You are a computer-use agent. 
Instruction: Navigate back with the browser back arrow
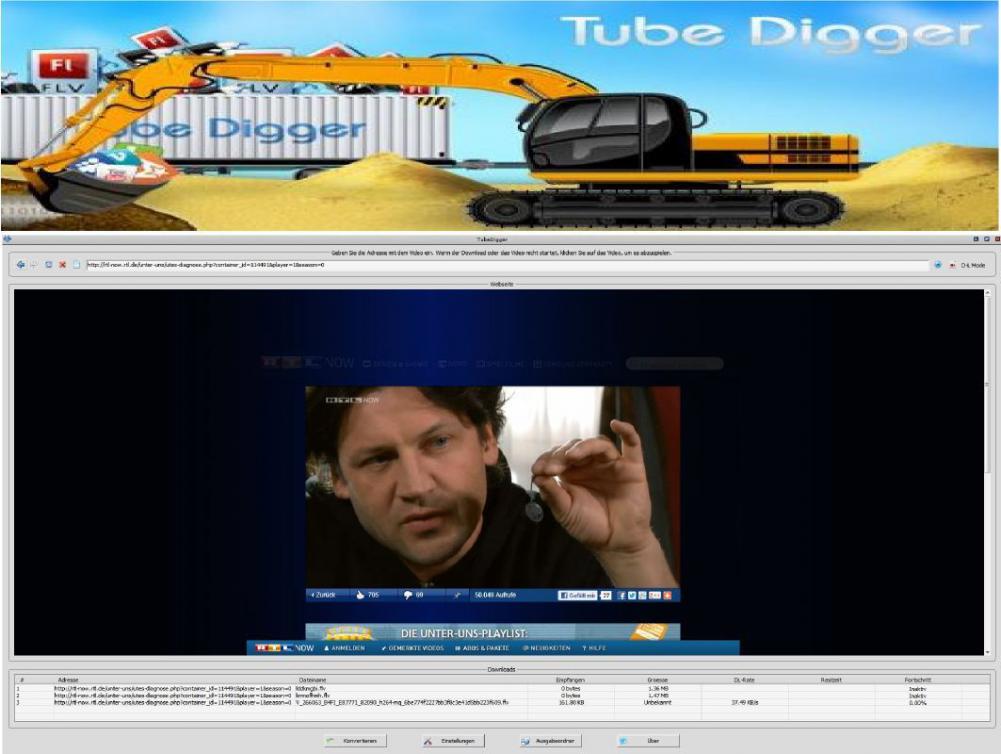21,267
